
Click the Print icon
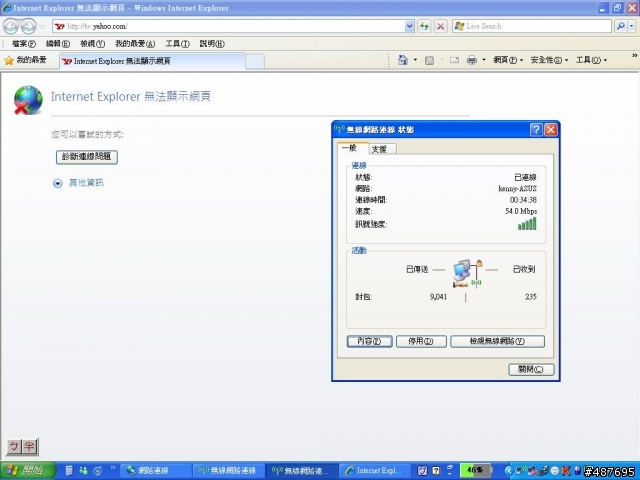click(472, 60)
